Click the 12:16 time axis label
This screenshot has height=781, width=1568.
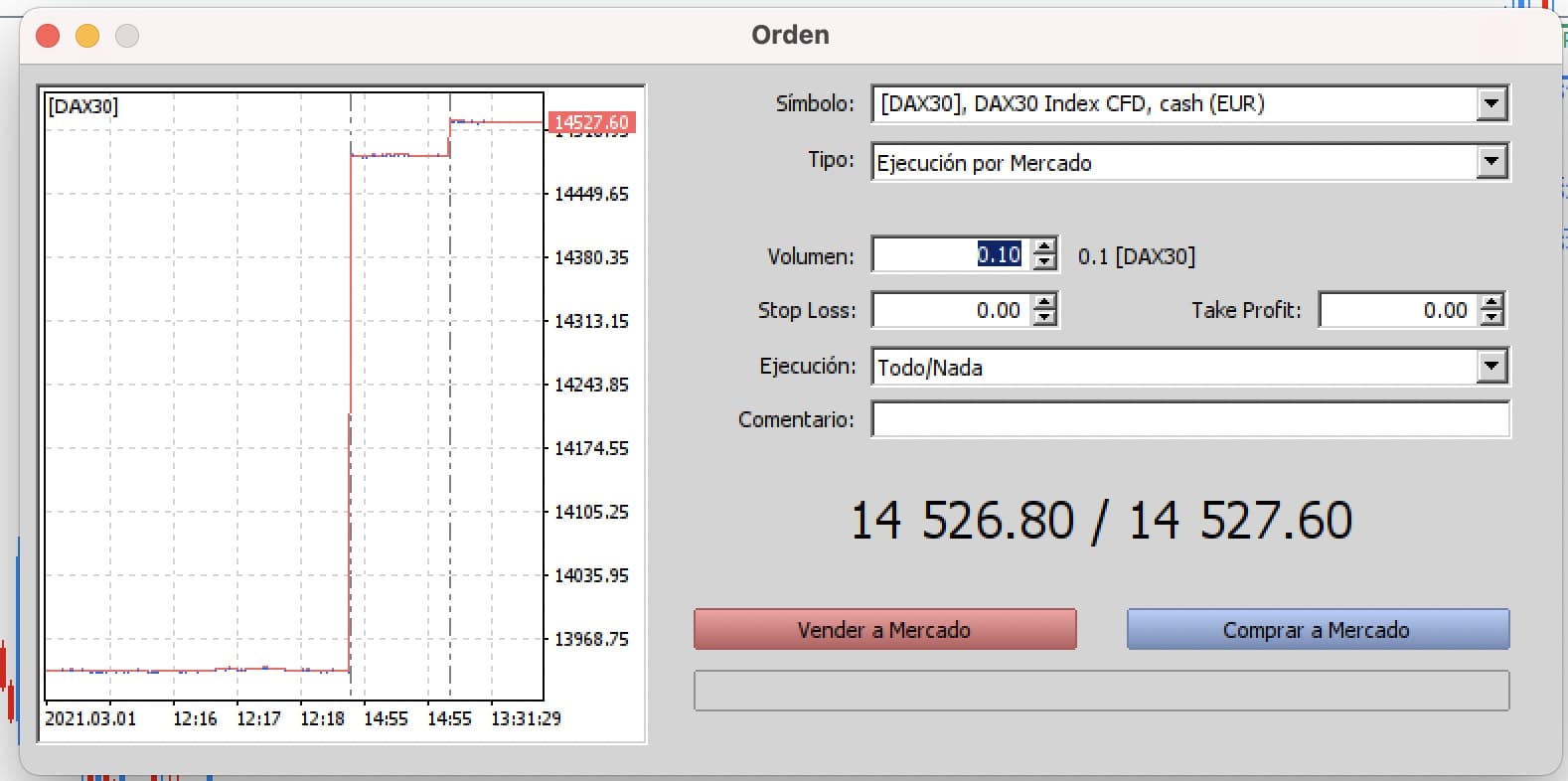coord(195,718)
